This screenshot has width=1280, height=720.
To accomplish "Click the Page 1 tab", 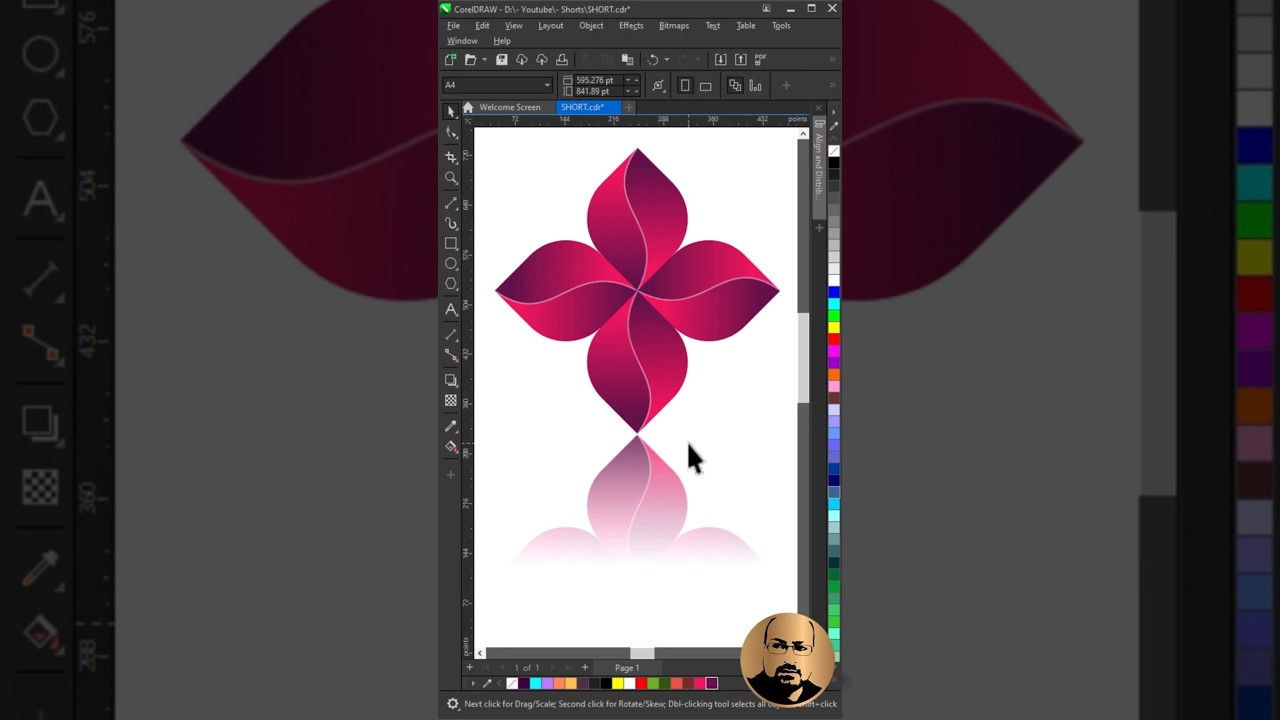I will coord(627,668).
